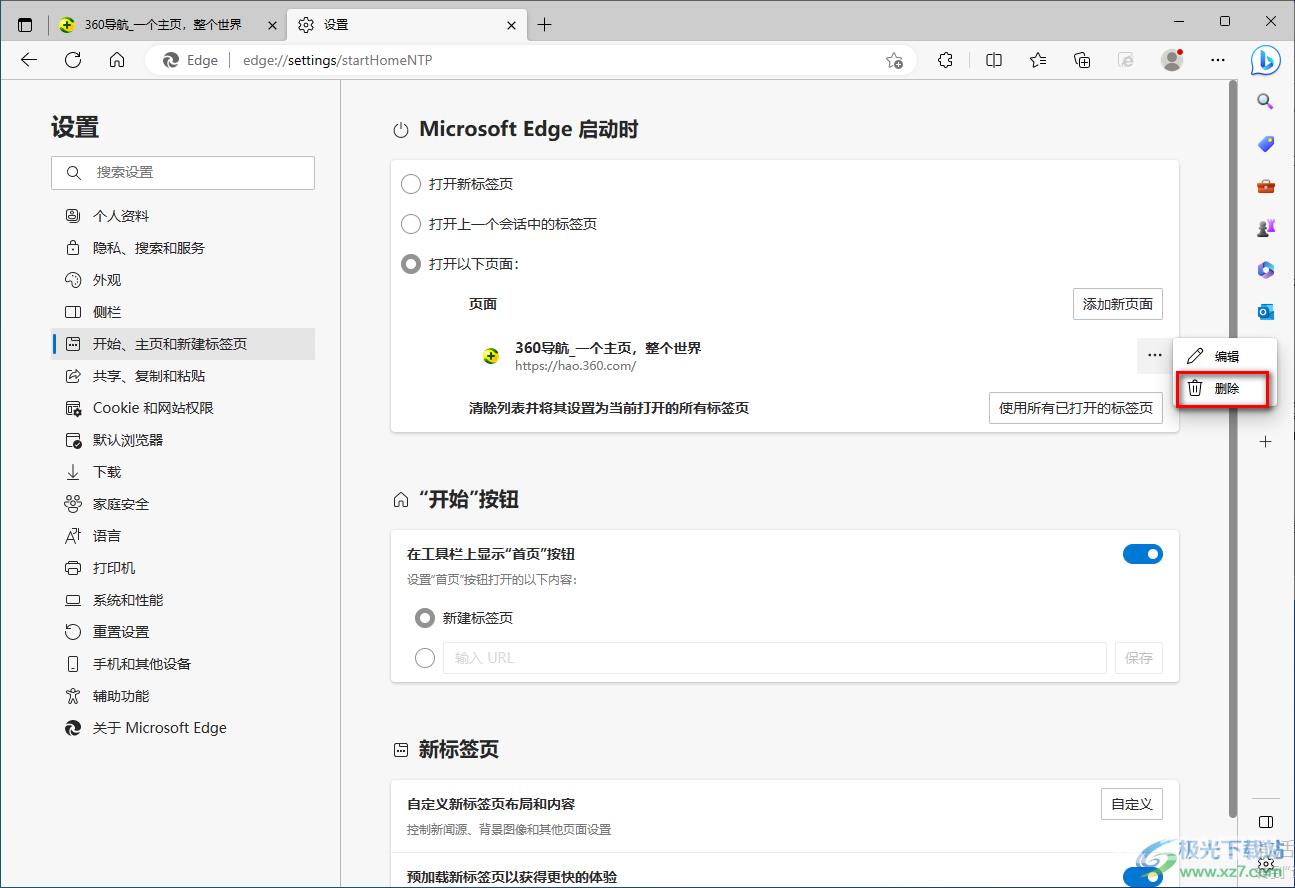Toggle 在工具栏上显示“首页”按钮 switch
Viewport: 1295px width, 888px height.
1143,554
